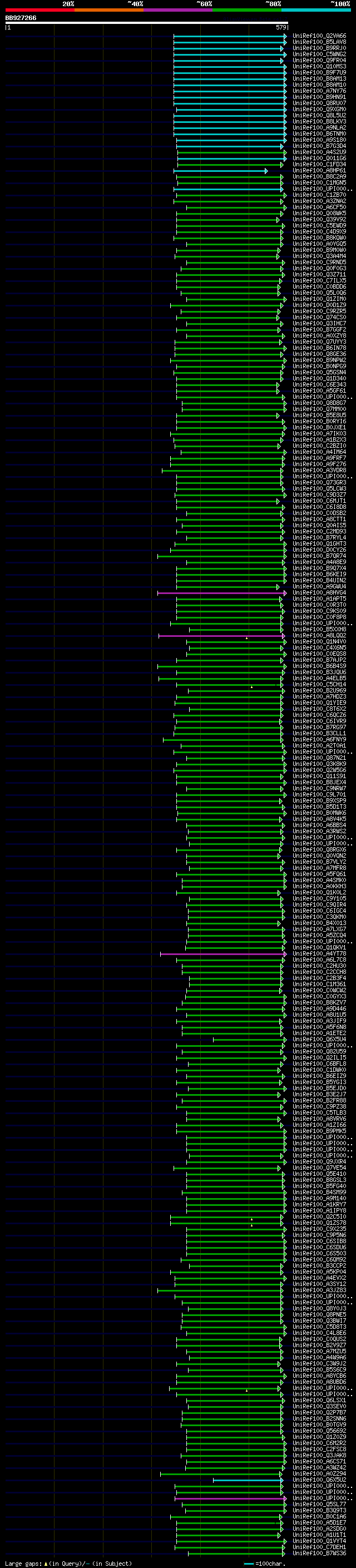Viewport: 356px width, 1568px height.
Task: Select the UniRef100_Q87N21 label
Action: tap(319, 758)
